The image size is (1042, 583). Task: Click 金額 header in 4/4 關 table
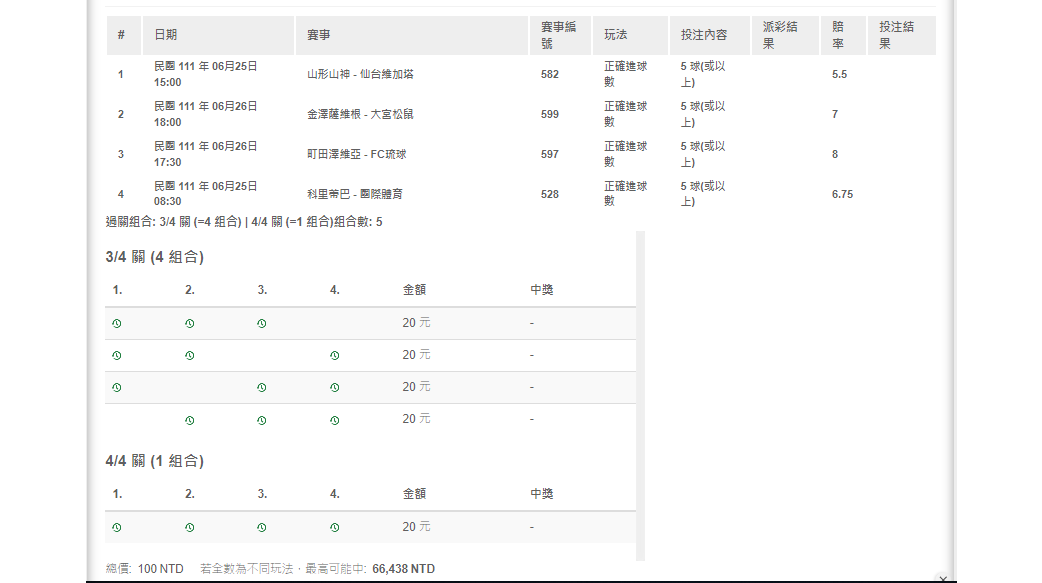(x=414, y=494)
